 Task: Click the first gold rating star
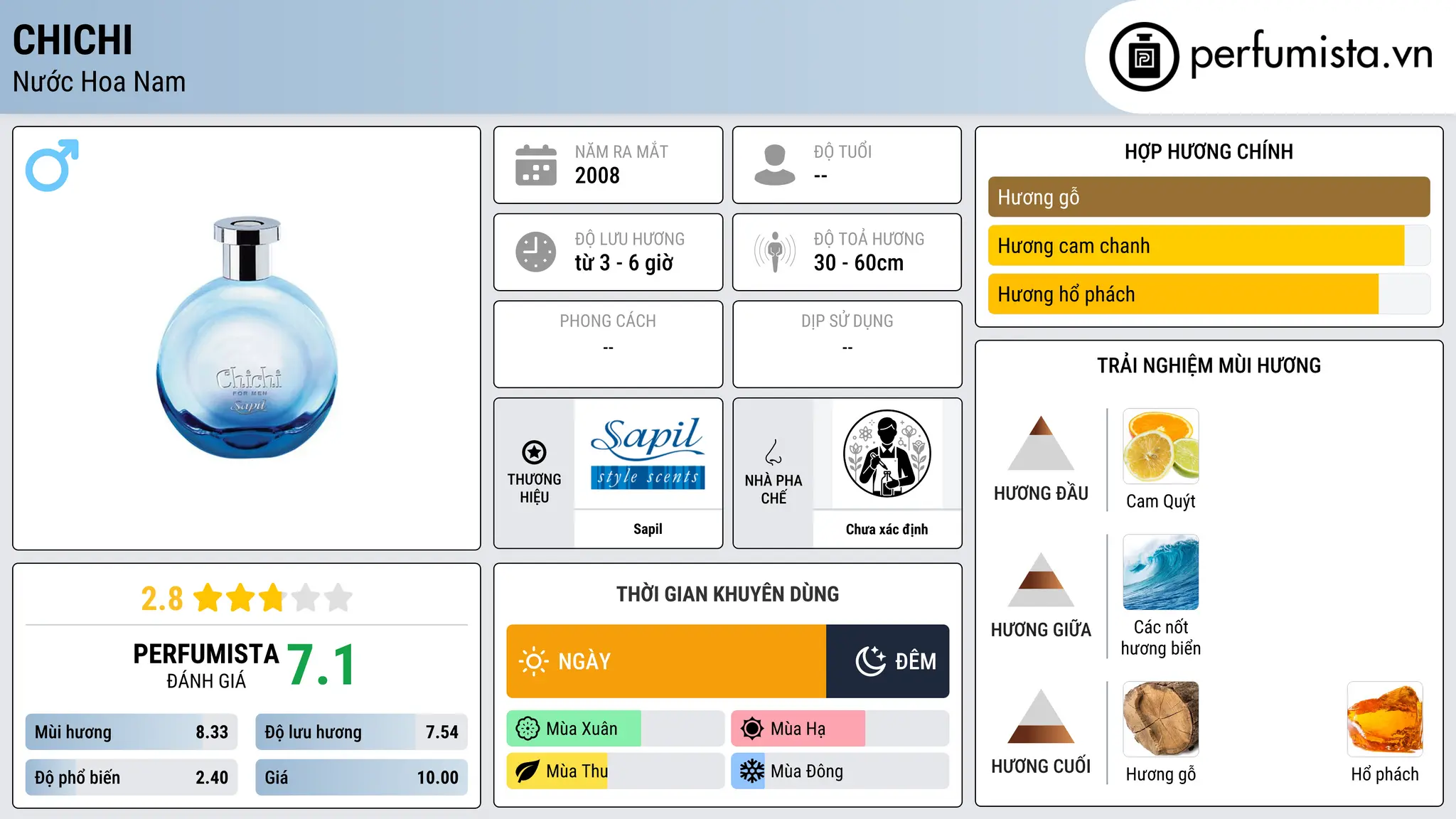pos(208,598)
